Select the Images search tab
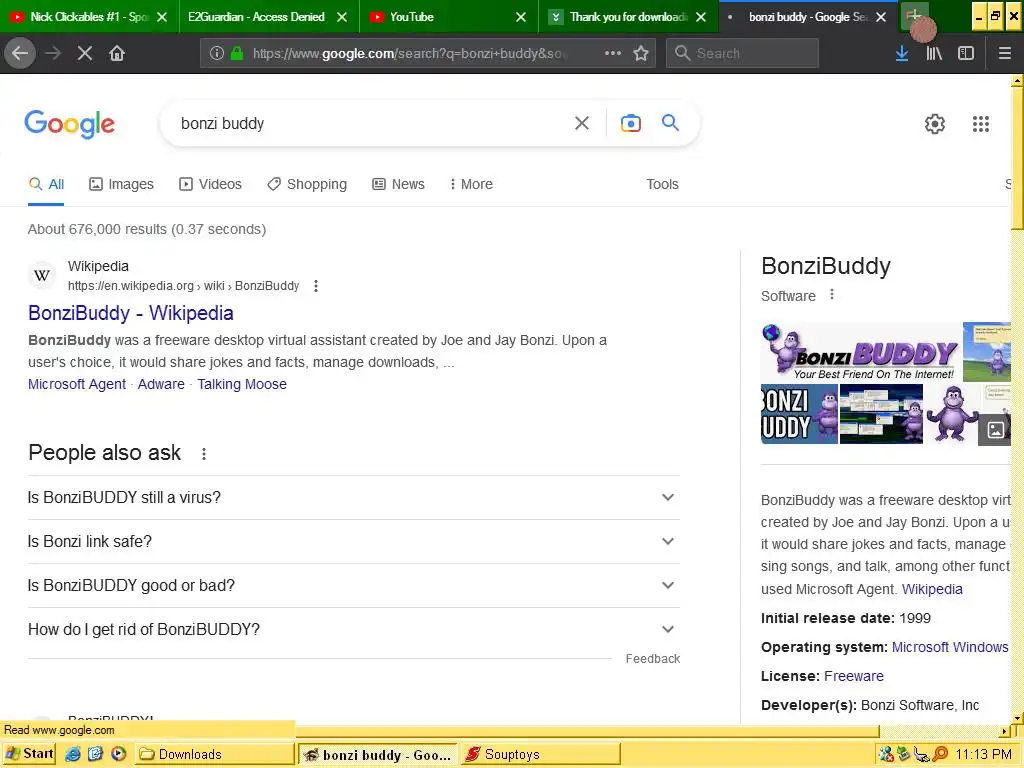 [x=121, y=184]
